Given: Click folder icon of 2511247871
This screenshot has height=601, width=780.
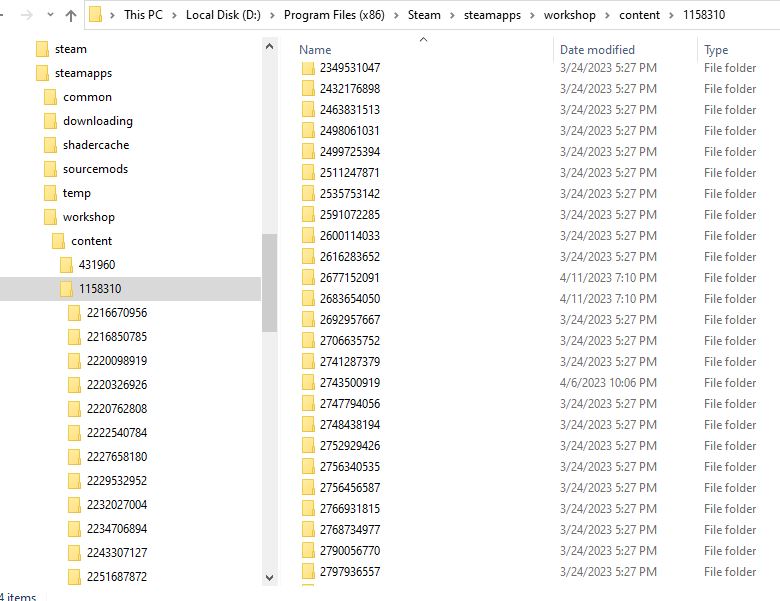Looking at the screenshot, I should [308, 173].
